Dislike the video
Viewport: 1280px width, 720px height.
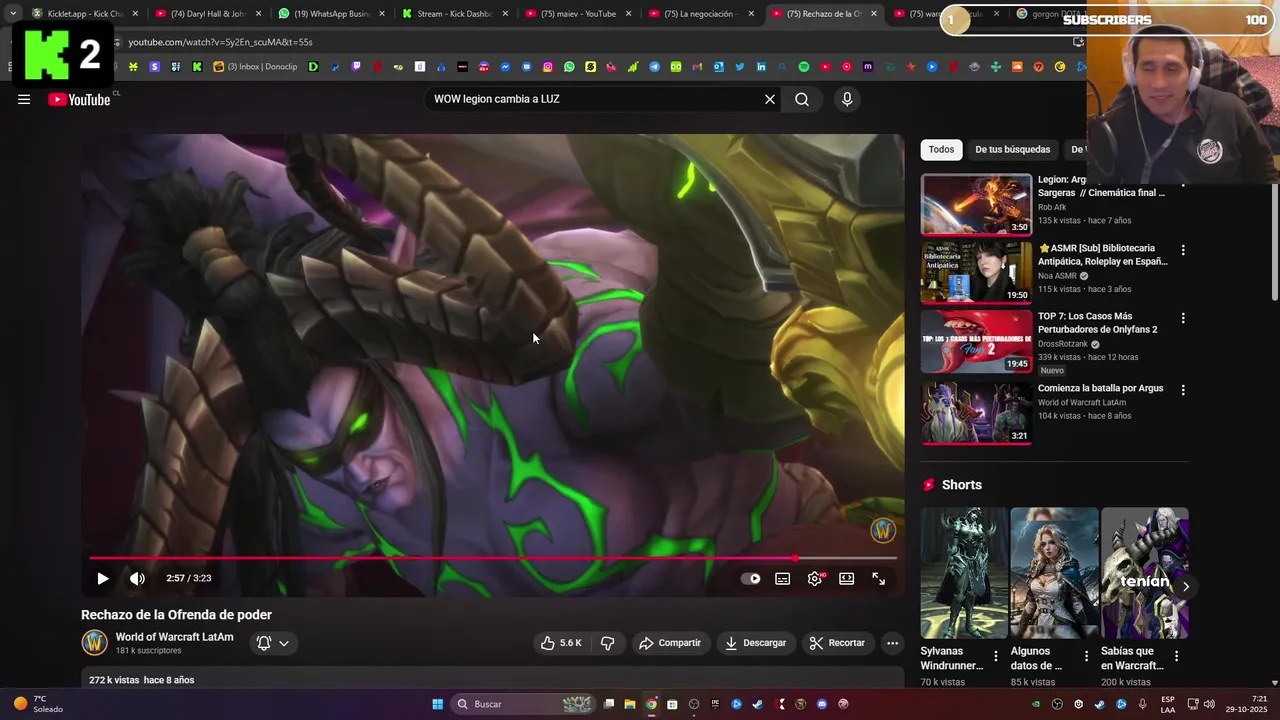click(x=607, y=643)
